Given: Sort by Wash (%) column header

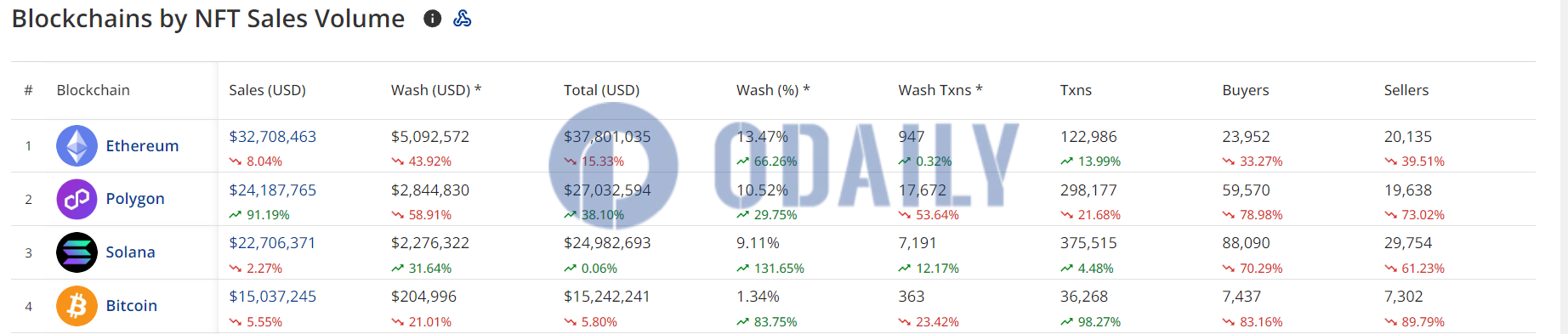Looking at the screenshot, I should pos(773,90).
